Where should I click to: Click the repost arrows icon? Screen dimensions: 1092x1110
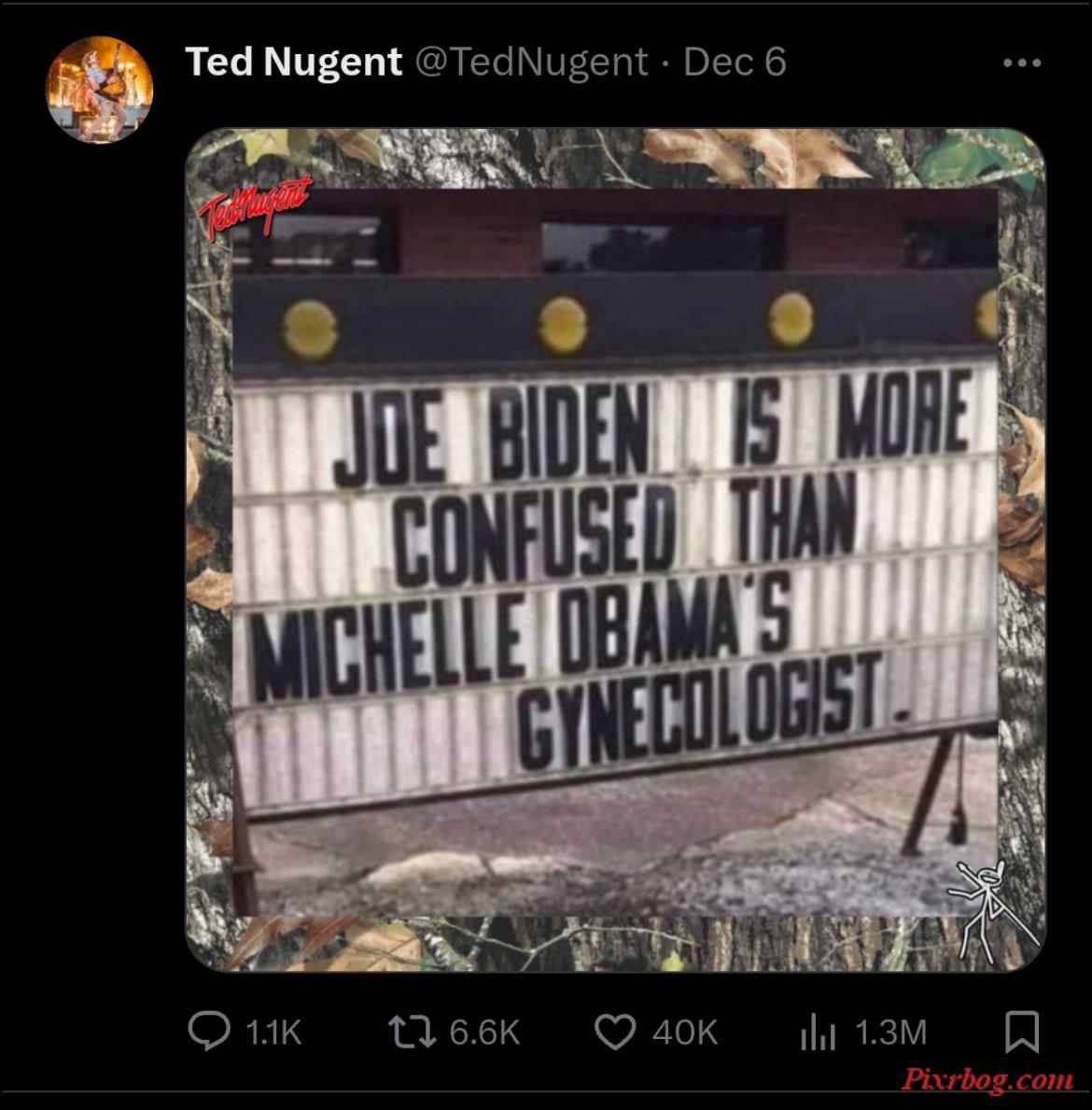pyautogui.click(x=412, y=1032)
